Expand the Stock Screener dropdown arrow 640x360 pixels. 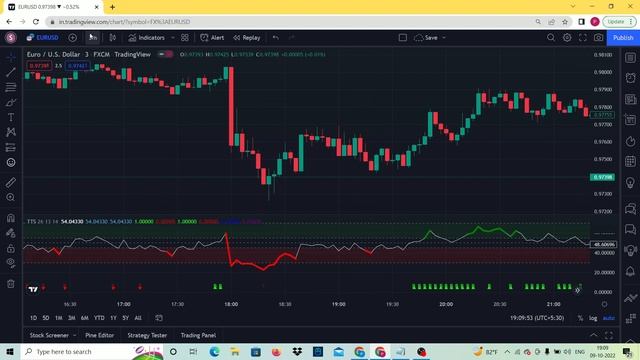pos(75,335)
